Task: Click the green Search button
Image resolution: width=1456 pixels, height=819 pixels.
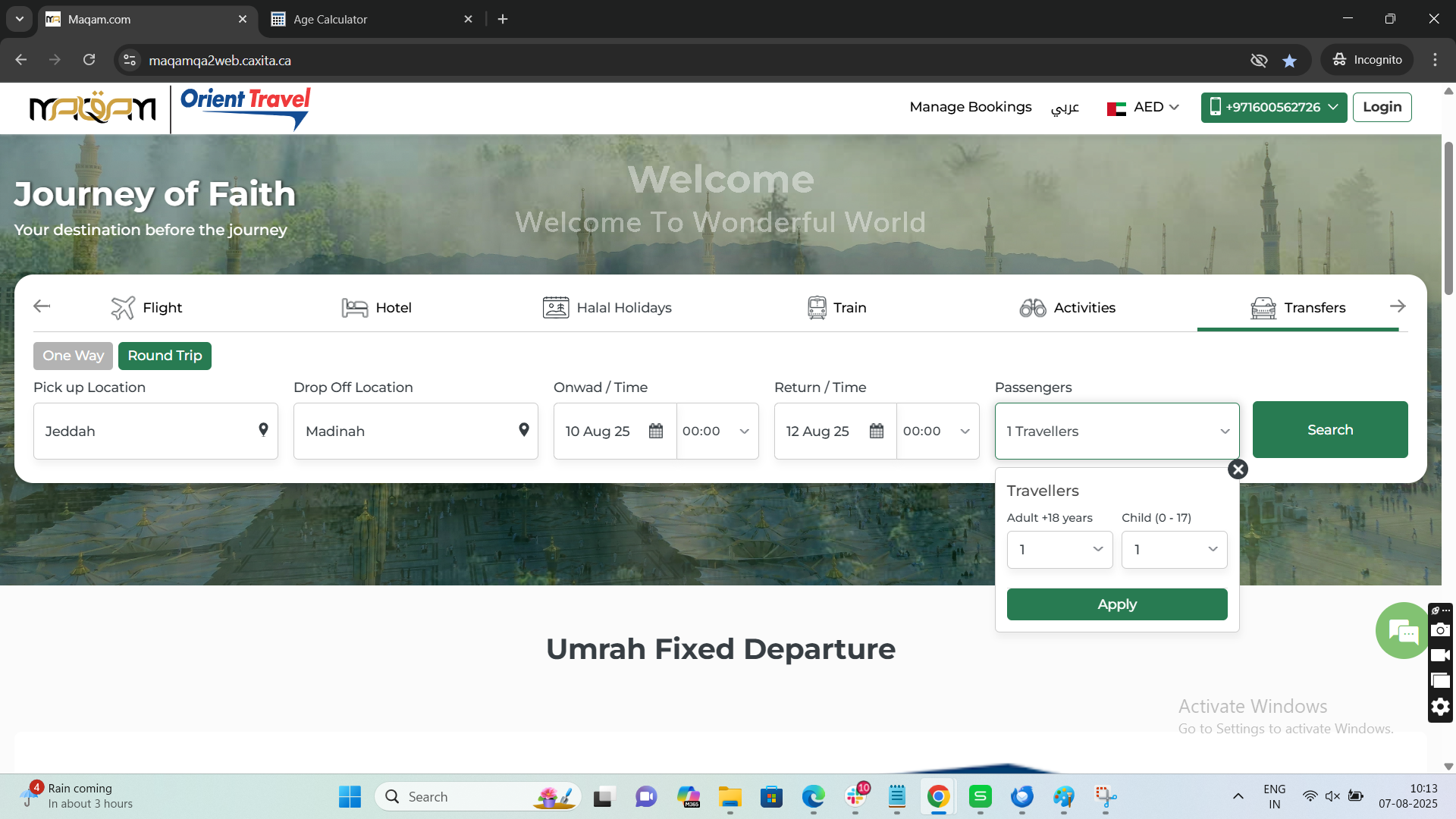Action: (x=1329, y=430)
